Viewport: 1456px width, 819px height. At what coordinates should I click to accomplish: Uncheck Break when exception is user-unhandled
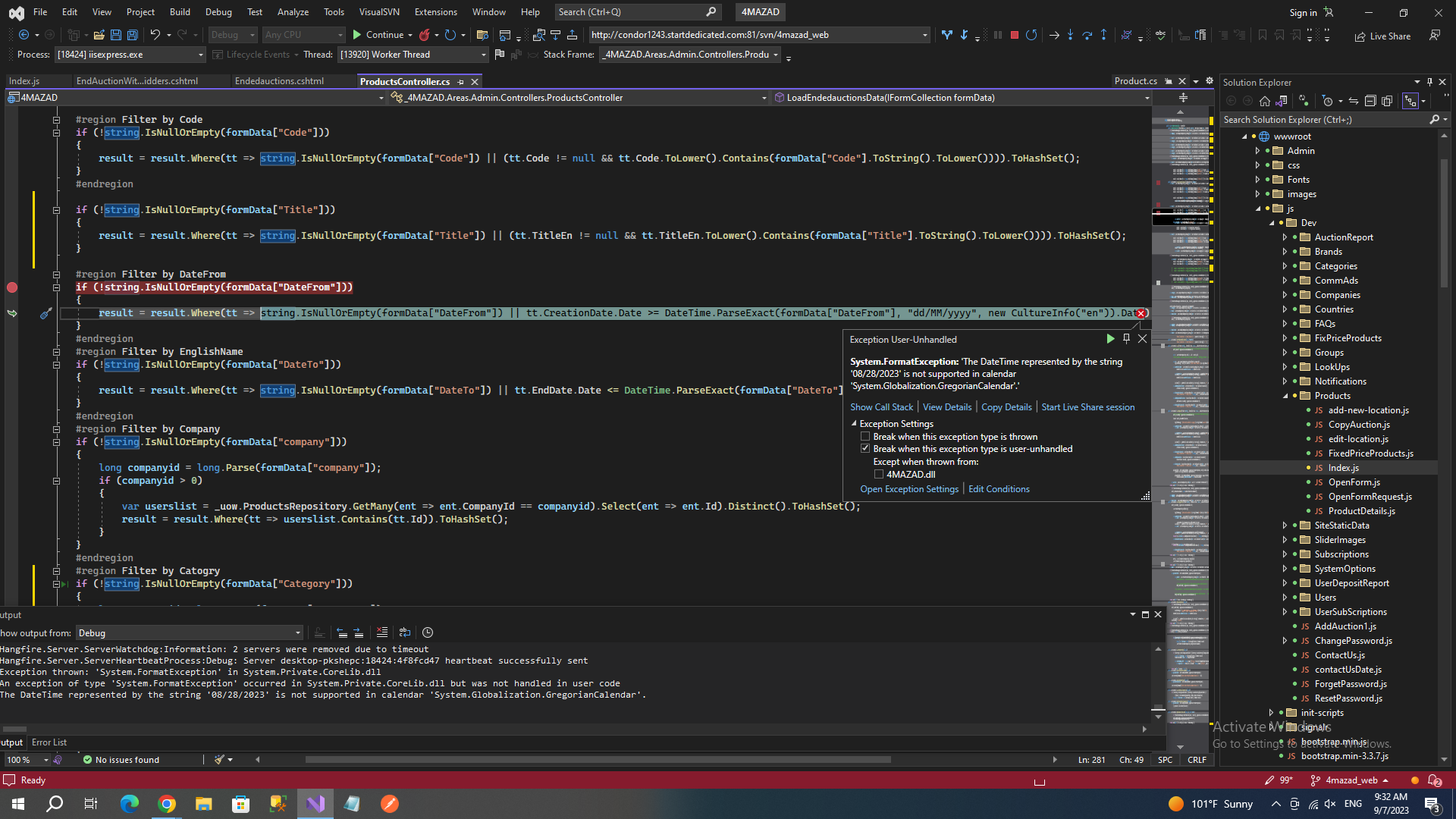click(x=865, y=449)
